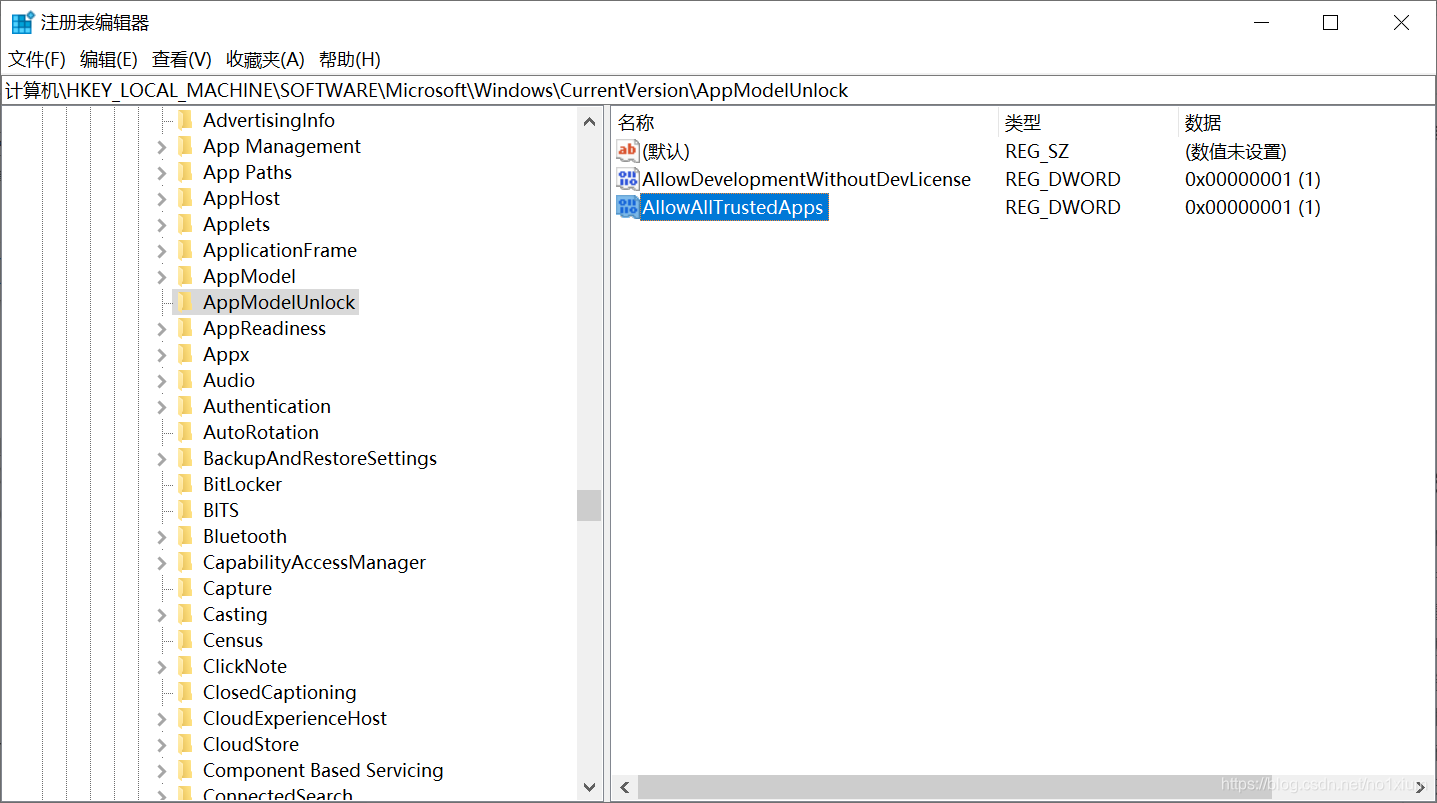Image resolution: width=1437 pixels, height=803 pixels.
Task: Expand the ClickNote key
Action: 162,667
